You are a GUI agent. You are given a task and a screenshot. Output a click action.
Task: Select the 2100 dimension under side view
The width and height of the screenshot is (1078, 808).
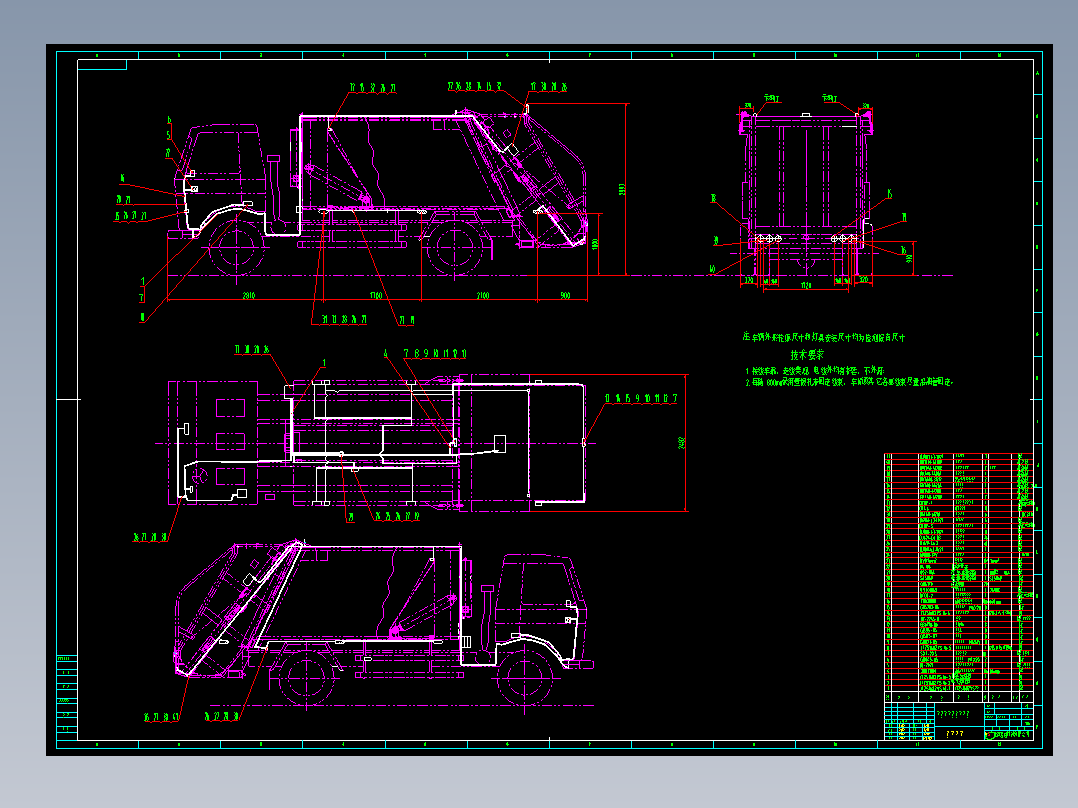(x=483, y=296)
